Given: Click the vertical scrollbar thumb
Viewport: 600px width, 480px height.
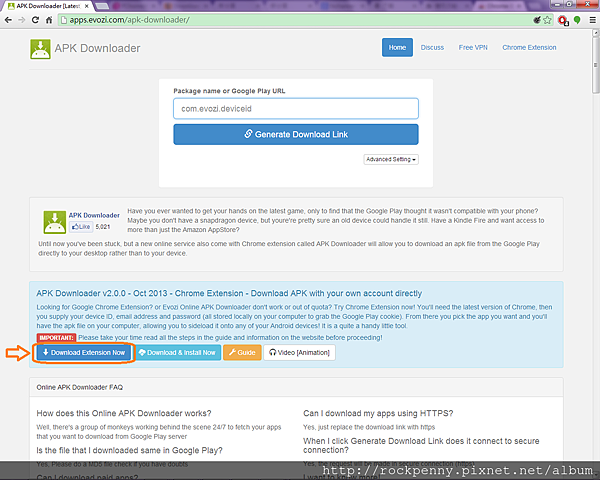Looking at the screenshot, I should pyautogui.click(x=595, y=65).
